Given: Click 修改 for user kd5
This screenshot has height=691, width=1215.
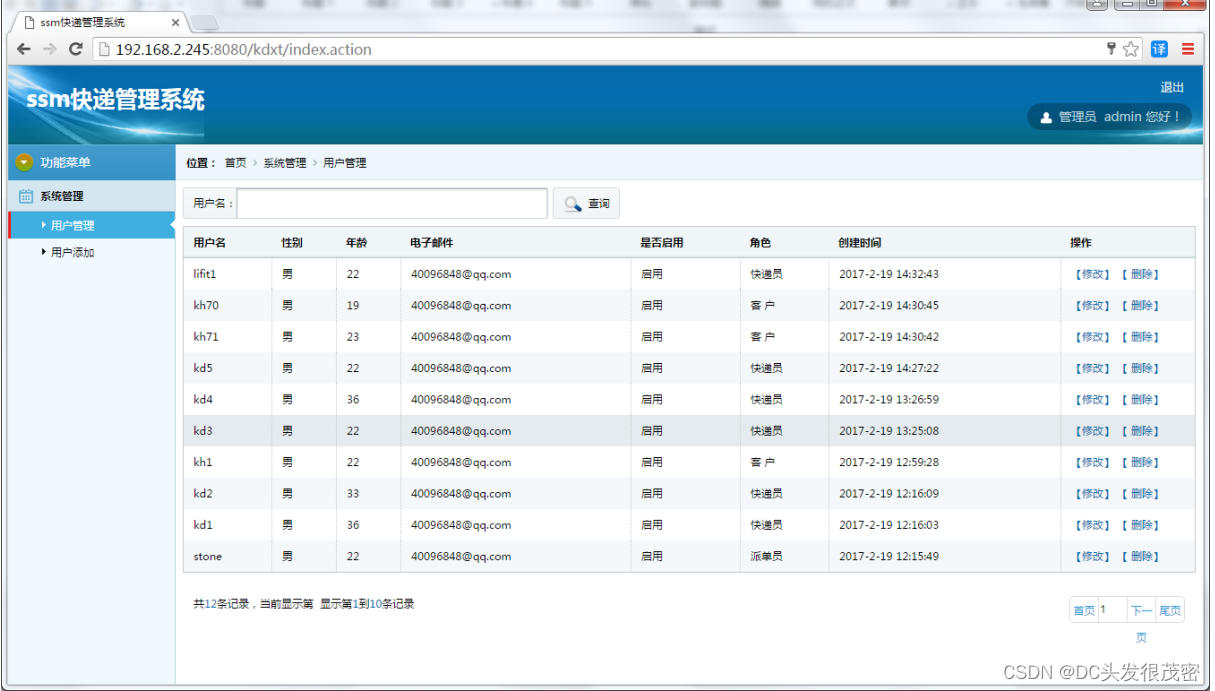Looking at the screenshot, I should (1092, 368).
